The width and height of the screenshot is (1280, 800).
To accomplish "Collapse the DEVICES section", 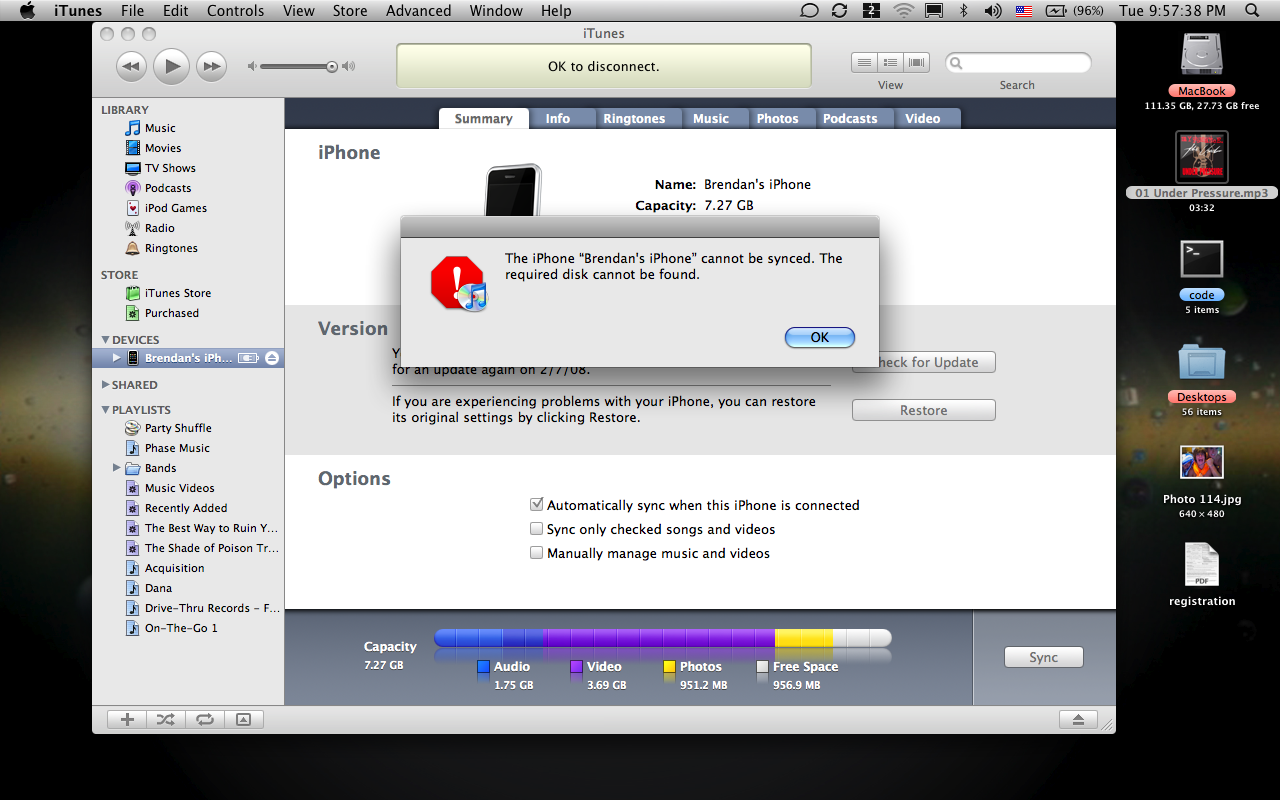I will point(106,340).
